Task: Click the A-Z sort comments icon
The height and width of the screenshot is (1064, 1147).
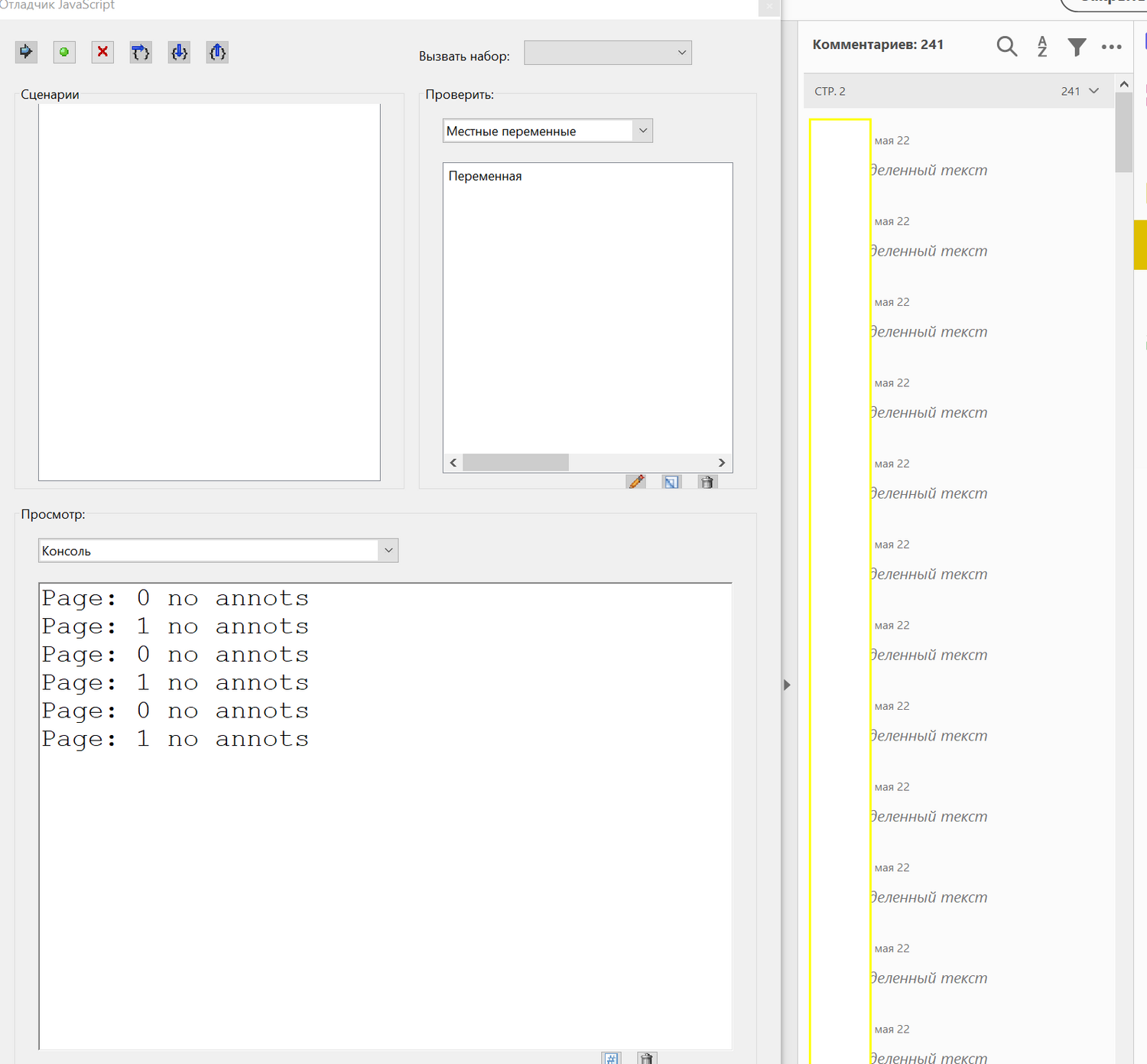Action: (1042, 47)
